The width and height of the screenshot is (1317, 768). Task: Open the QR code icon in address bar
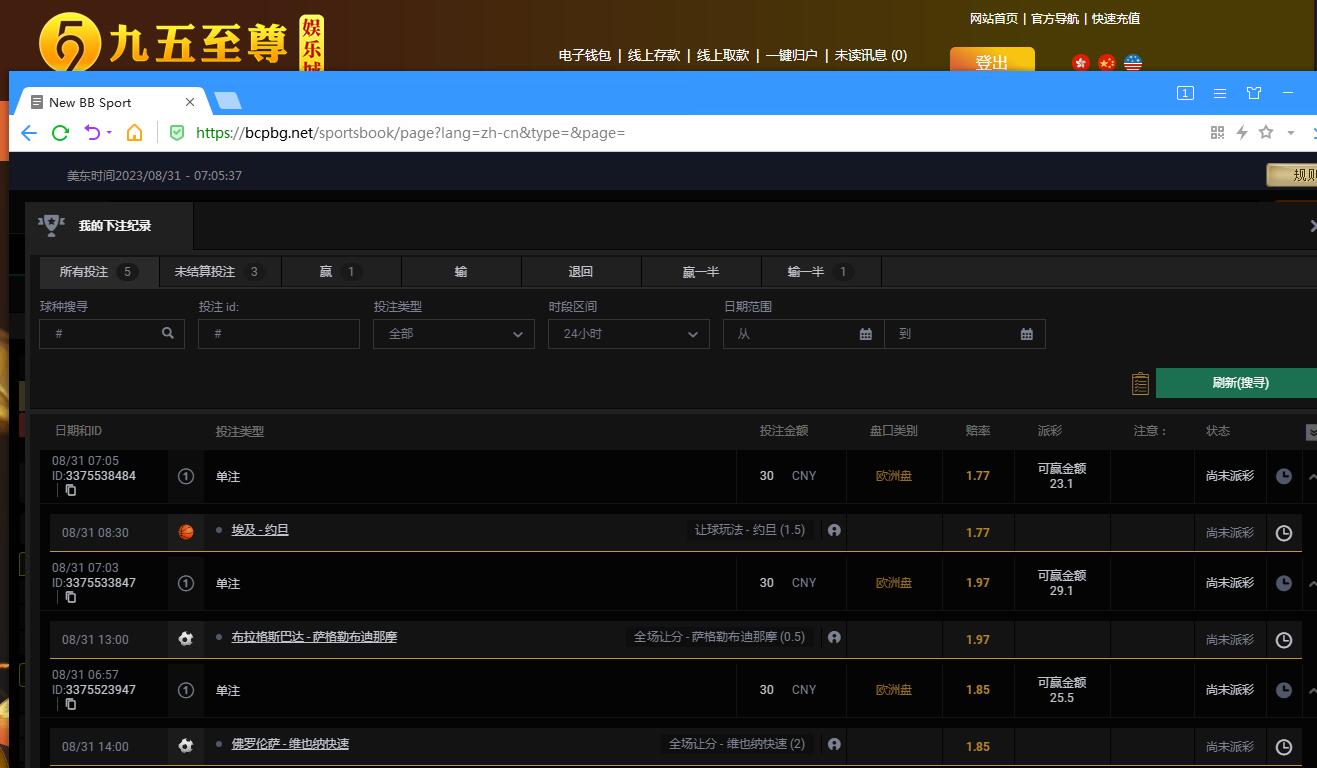pyautogui.click(x=1217, y=132)
